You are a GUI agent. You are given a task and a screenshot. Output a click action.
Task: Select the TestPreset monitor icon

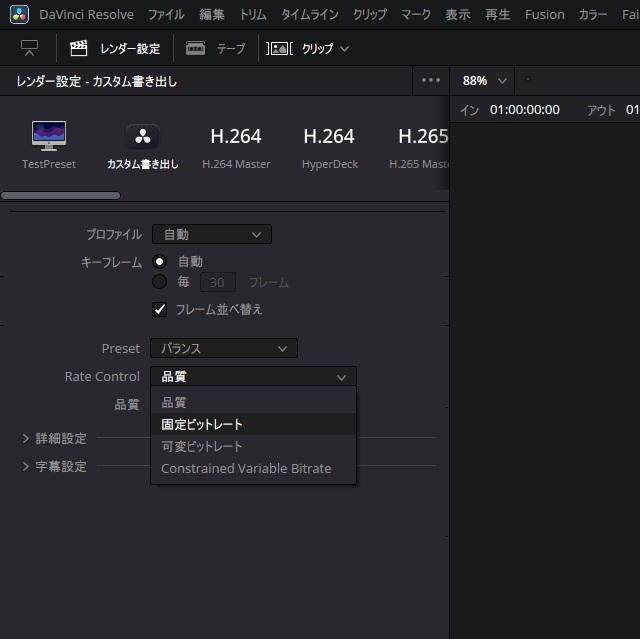coord(49,136)
